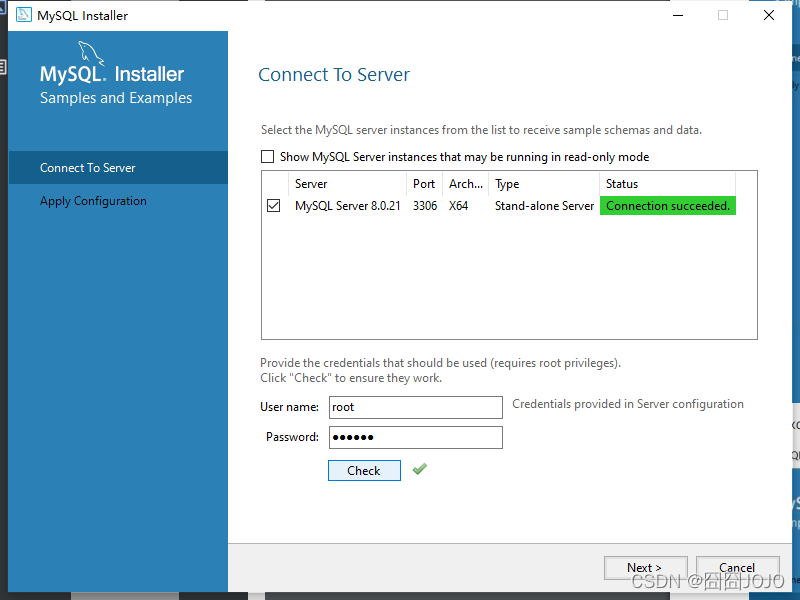Screen dimensions: 800x600
Task: Focus the Password input field
Action: coord(416,437)
